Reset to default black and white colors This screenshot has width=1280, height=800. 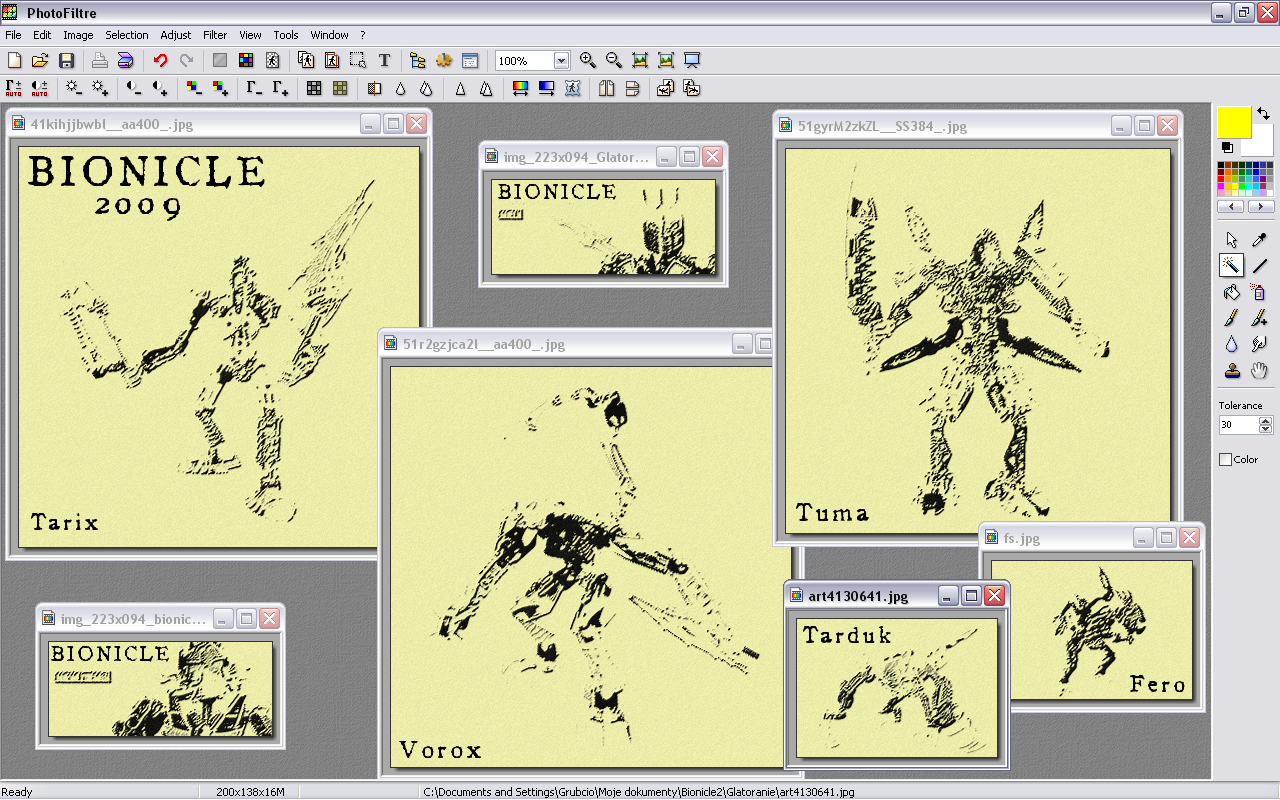click(1227, 147)
